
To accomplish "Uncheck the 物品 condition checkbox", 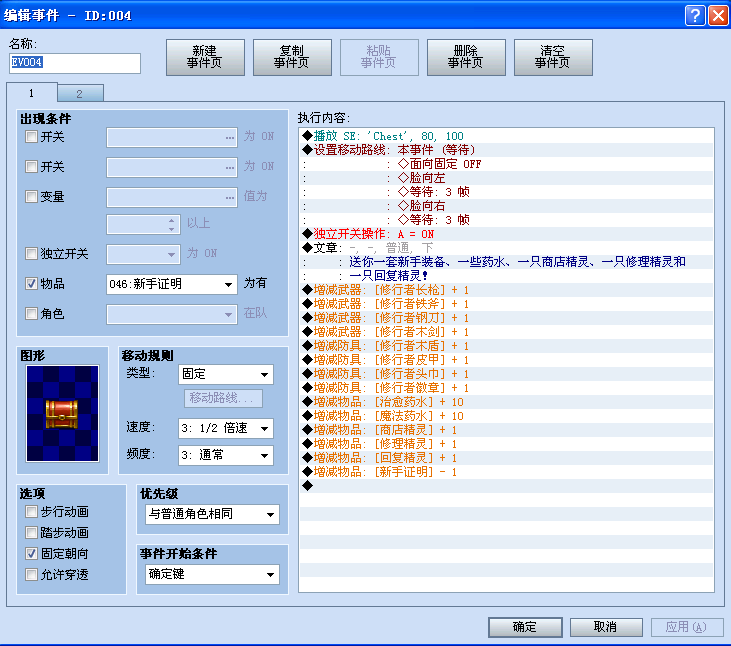I will [x=31, y=283].
